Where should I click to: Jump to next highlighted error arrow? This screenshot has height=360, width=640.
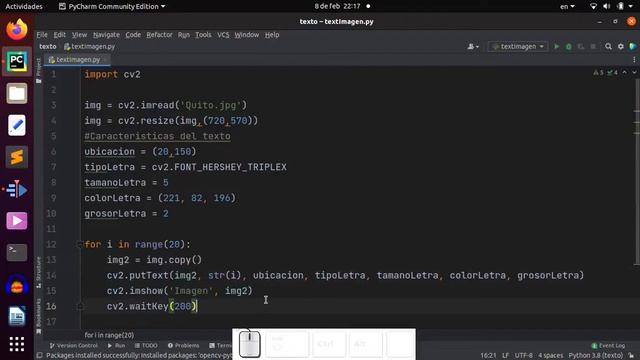coord(634,72)
